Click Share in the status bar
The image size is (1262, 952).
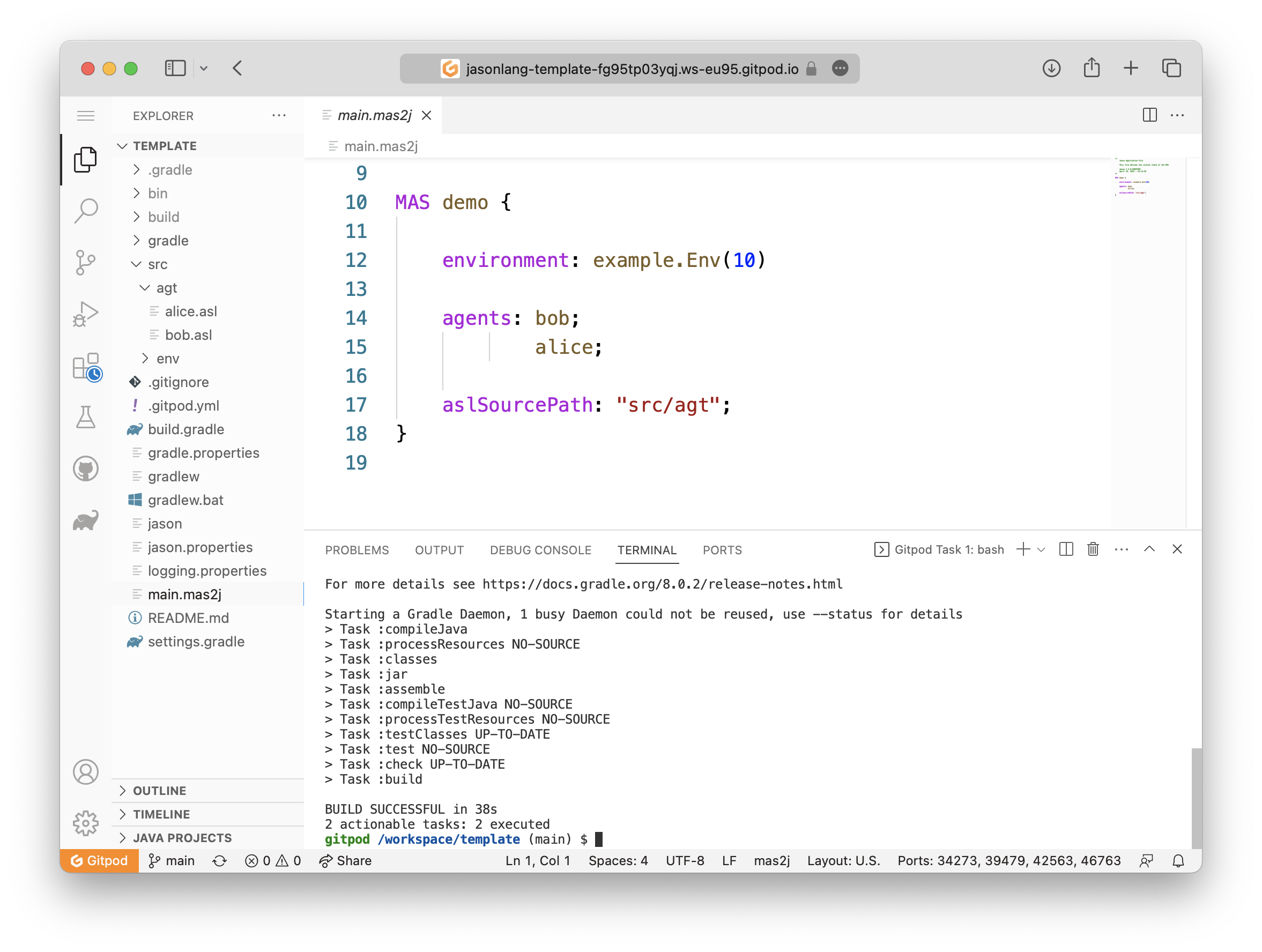(345, 861)
